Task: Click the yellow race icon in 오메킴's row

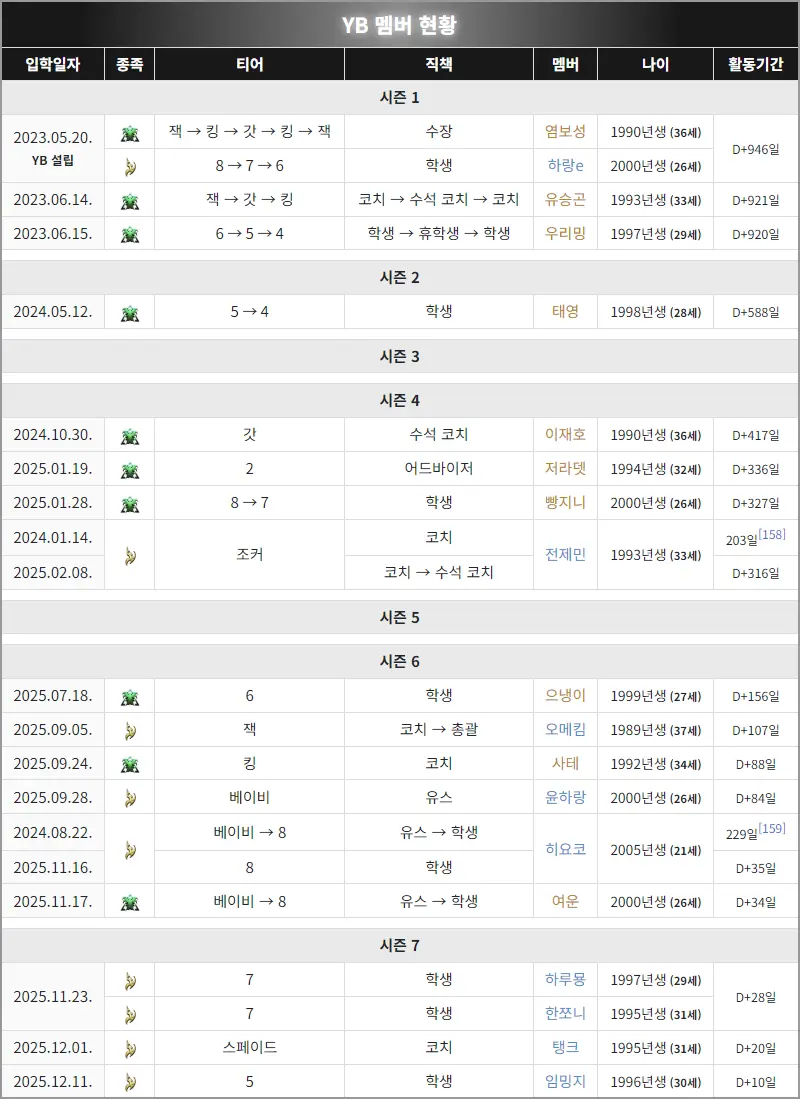Action: (x=130, y=731)
